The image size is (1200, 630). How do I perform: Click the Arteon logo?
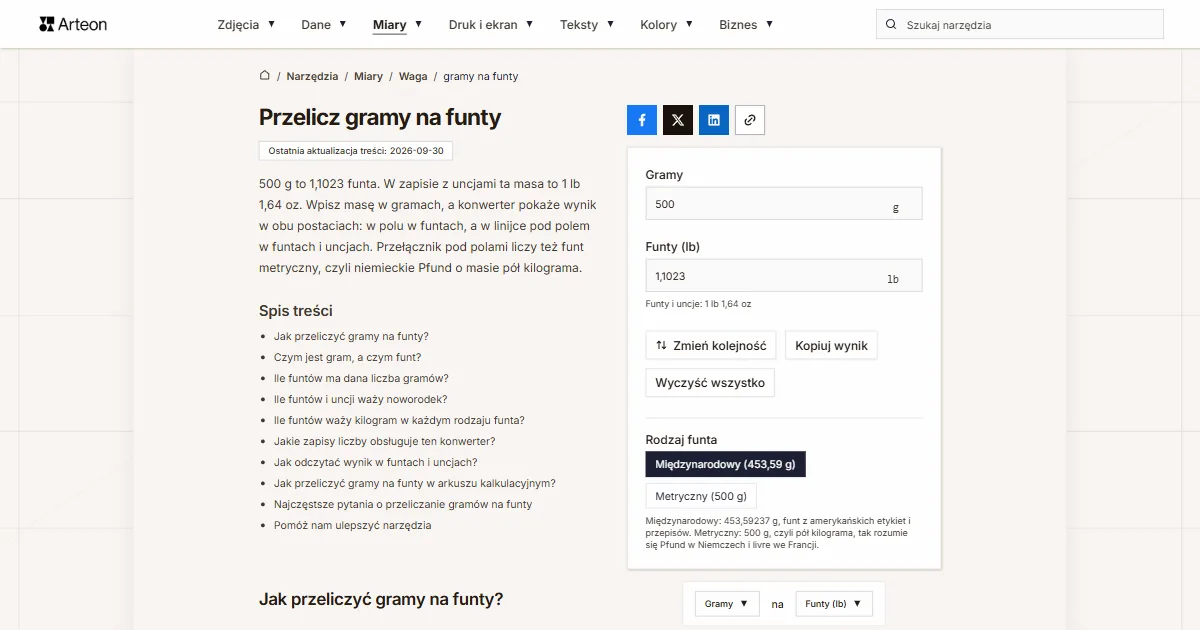73,24
